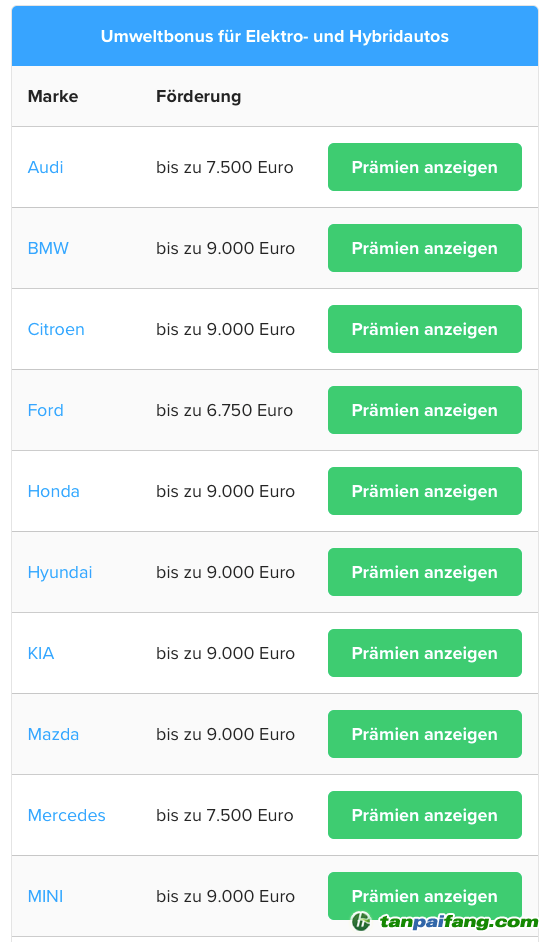Open the MINI brand link
The image size is (549, 942).
[45, 896]
